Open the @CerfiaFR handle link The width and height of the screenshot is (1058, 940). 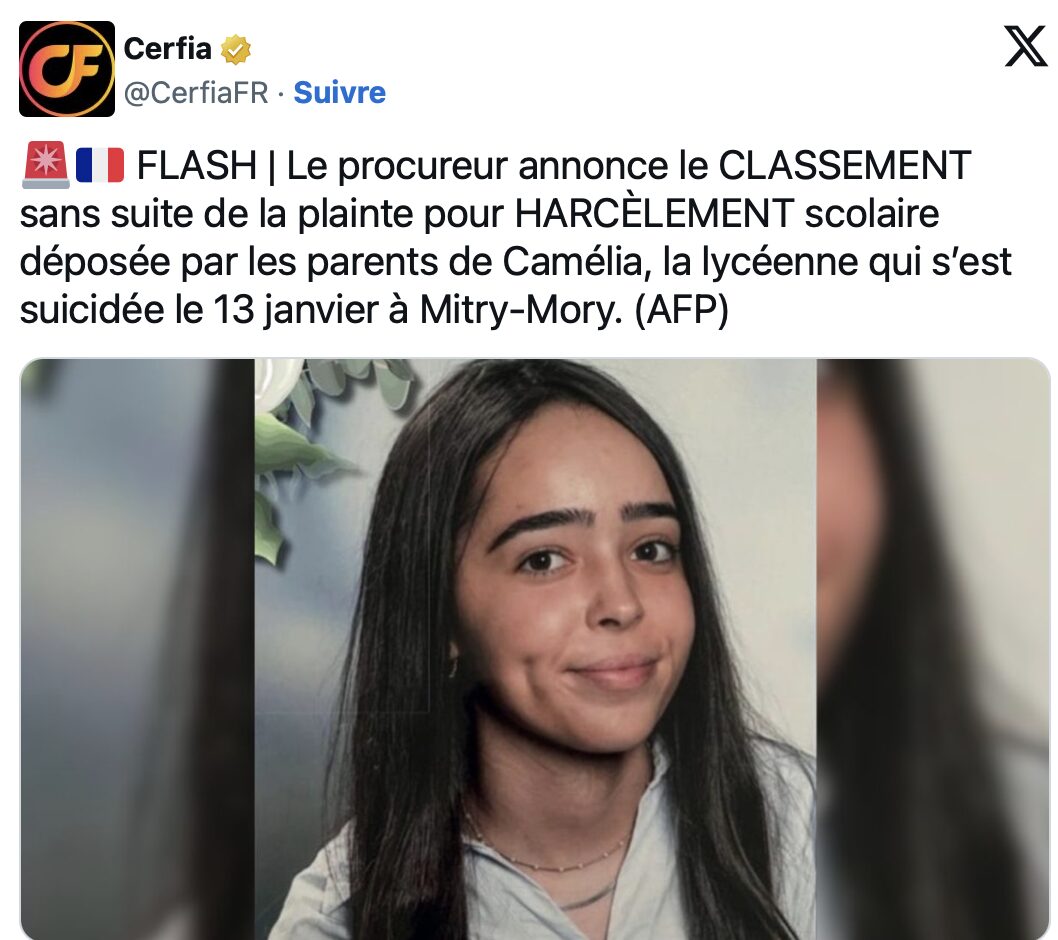pos(196,92)
